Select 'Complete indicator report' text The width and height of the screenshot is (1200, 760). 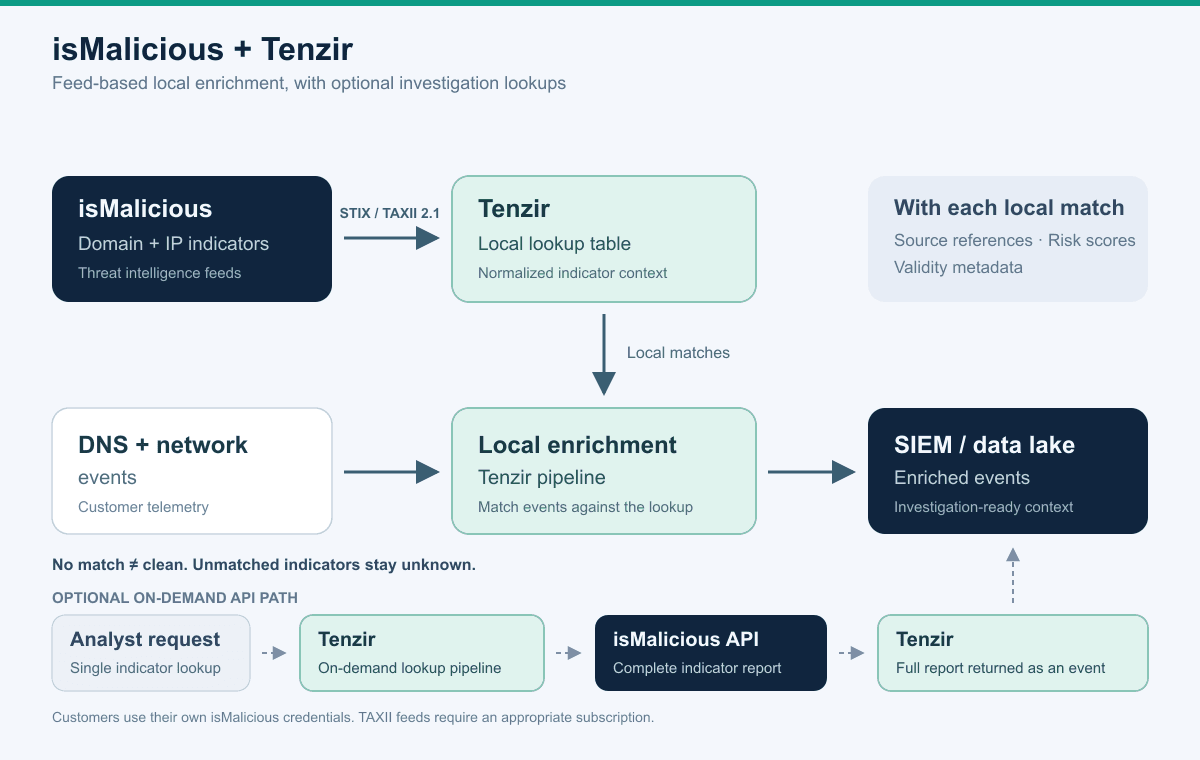pos(697,668)
